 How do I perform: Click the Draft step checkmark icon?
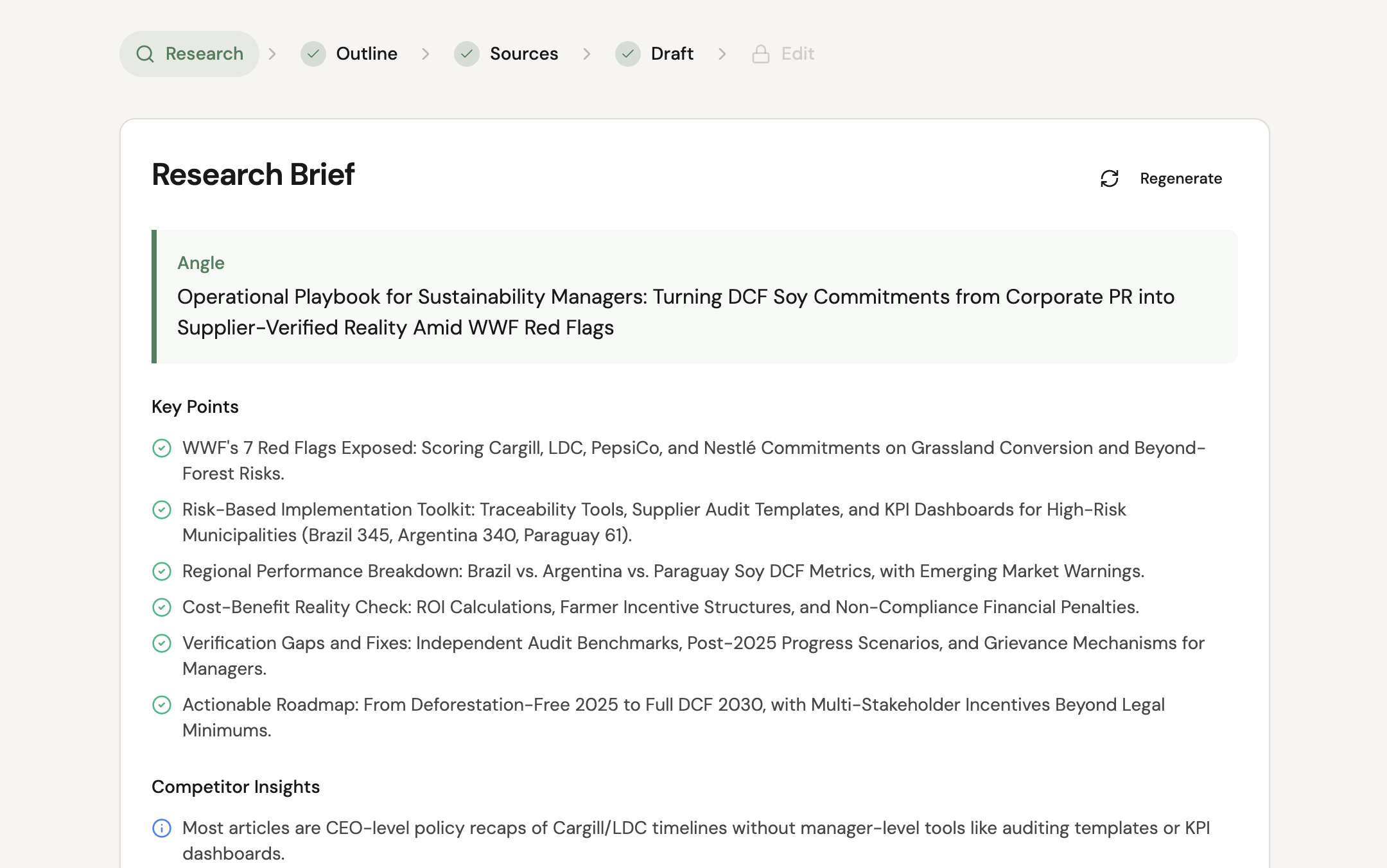click(628, 54)
